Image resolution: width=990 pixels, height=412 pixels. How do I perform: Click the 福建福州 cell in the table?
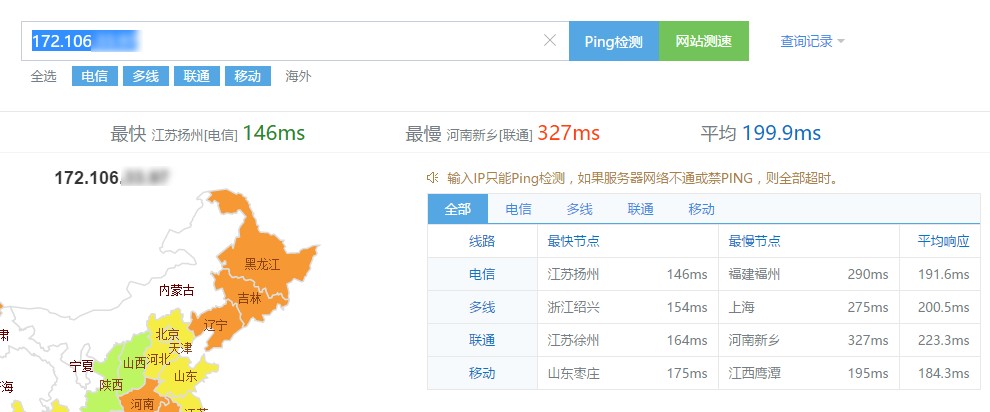[754, 274]
